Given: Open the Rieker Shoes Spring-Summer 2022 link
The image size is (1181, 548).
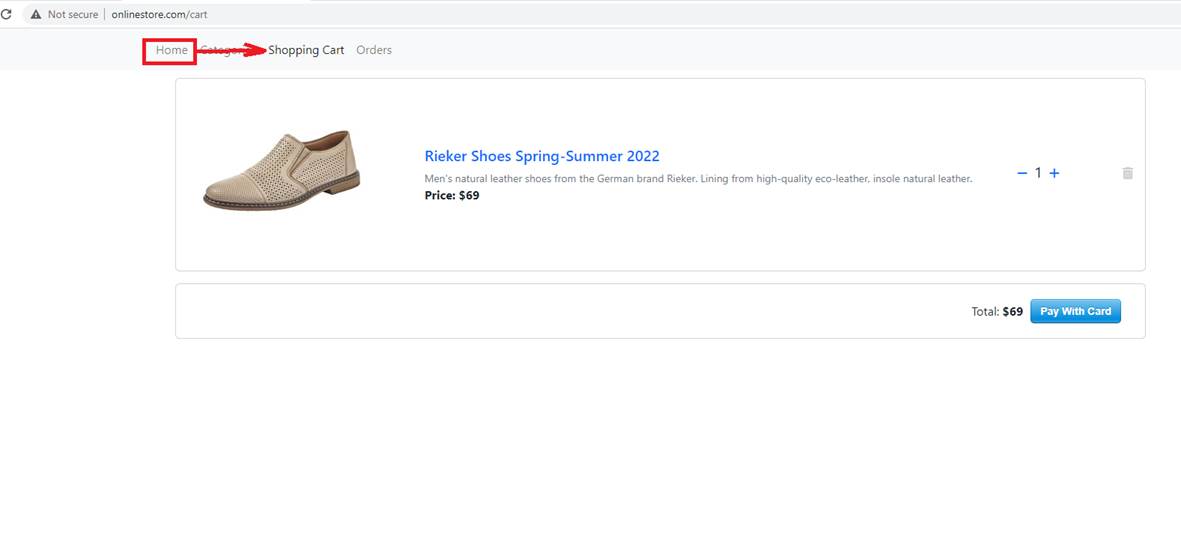Looking at the screenshot, I should [542, 156].
